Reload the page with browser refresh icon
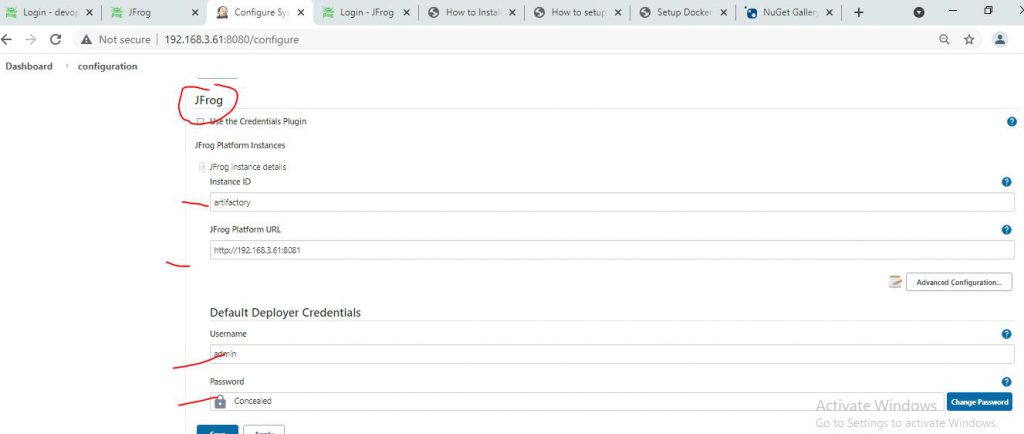The image size is (1024, 434). point(56,39)
